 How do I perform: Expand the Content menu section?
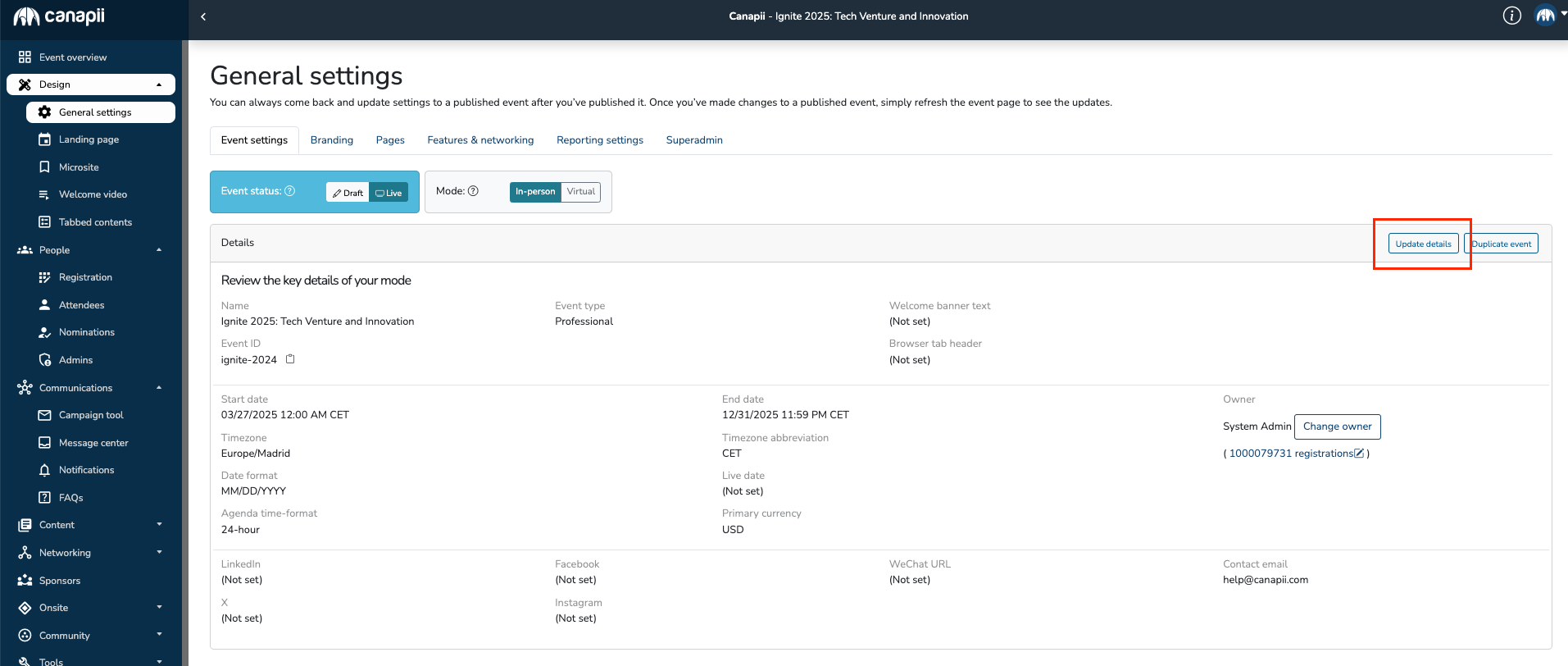tap(159, 525)
